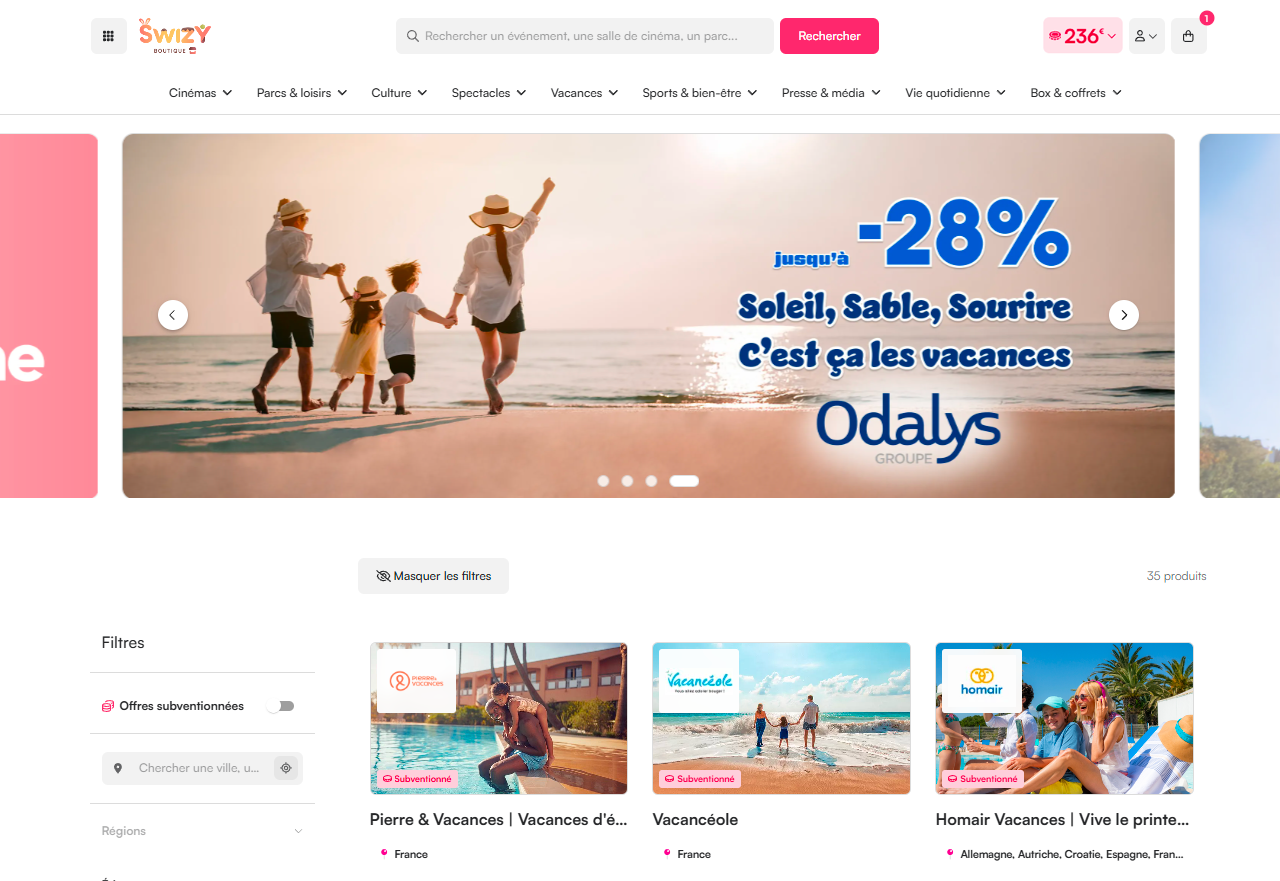Image resolution: width=1280 pixels, height=881 pixels.
Task: Click the Swizy Boutique logo
Action: [175, 36]
